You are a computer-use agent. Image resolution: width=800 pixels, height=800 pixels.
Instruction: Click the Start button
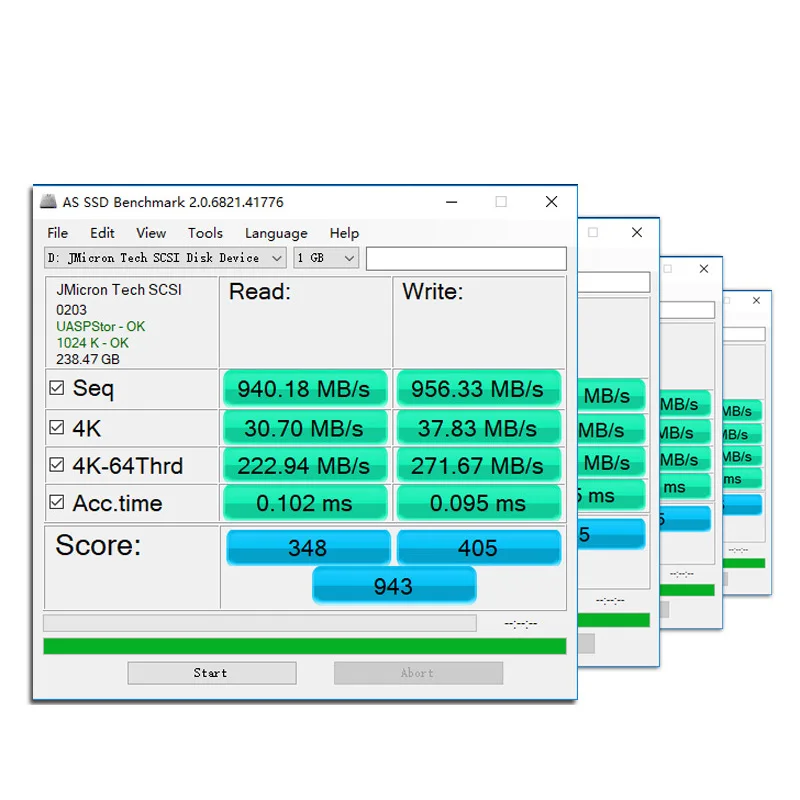point(212,673)
